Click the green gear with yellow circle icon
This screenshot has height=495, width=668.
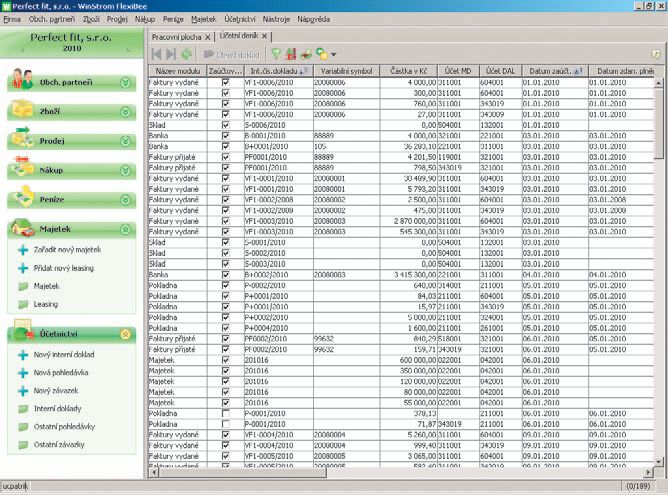pyautogui.click(x=322, y=54)
